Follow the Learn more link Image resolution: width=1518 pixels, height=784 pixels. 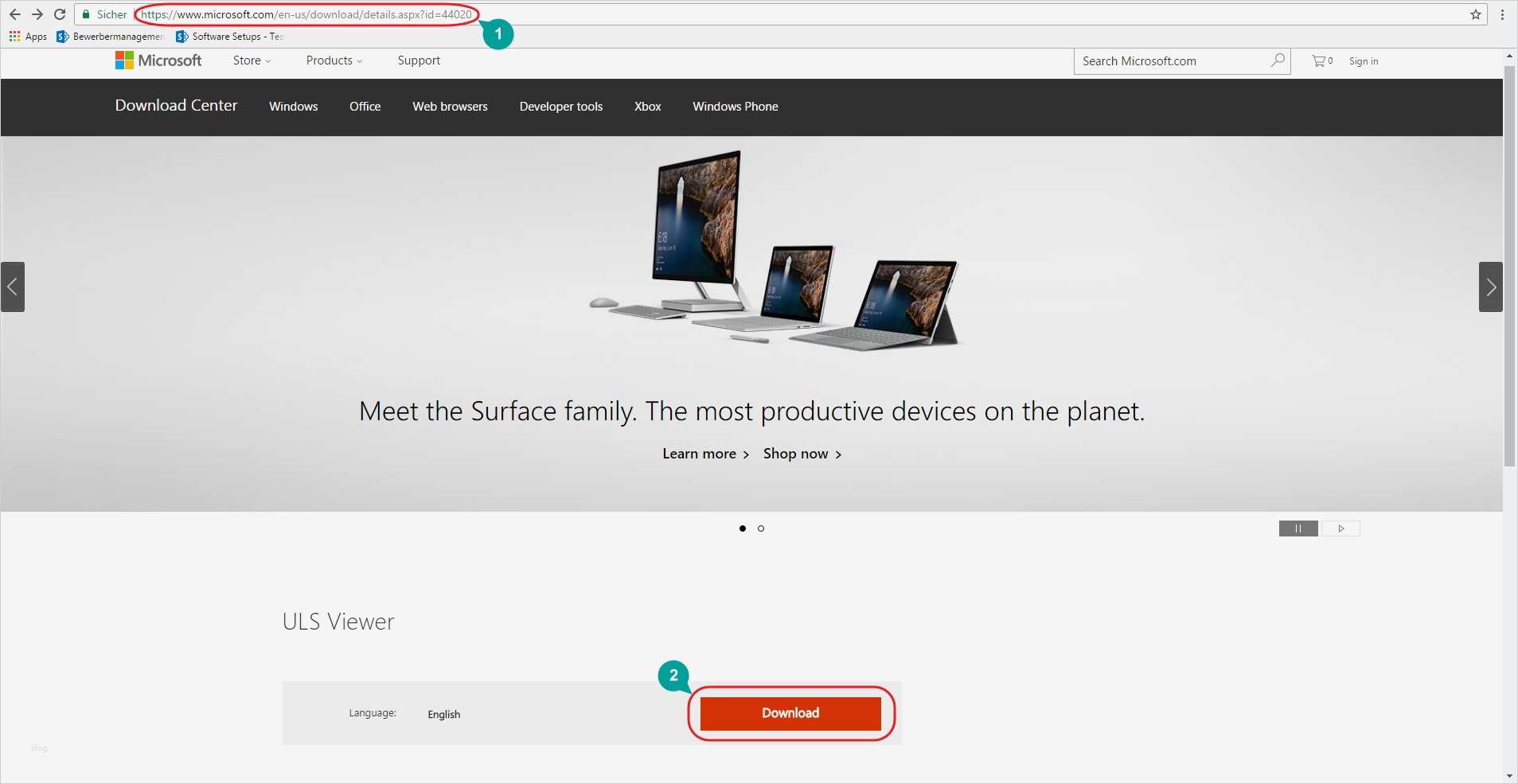pos(706,454)
